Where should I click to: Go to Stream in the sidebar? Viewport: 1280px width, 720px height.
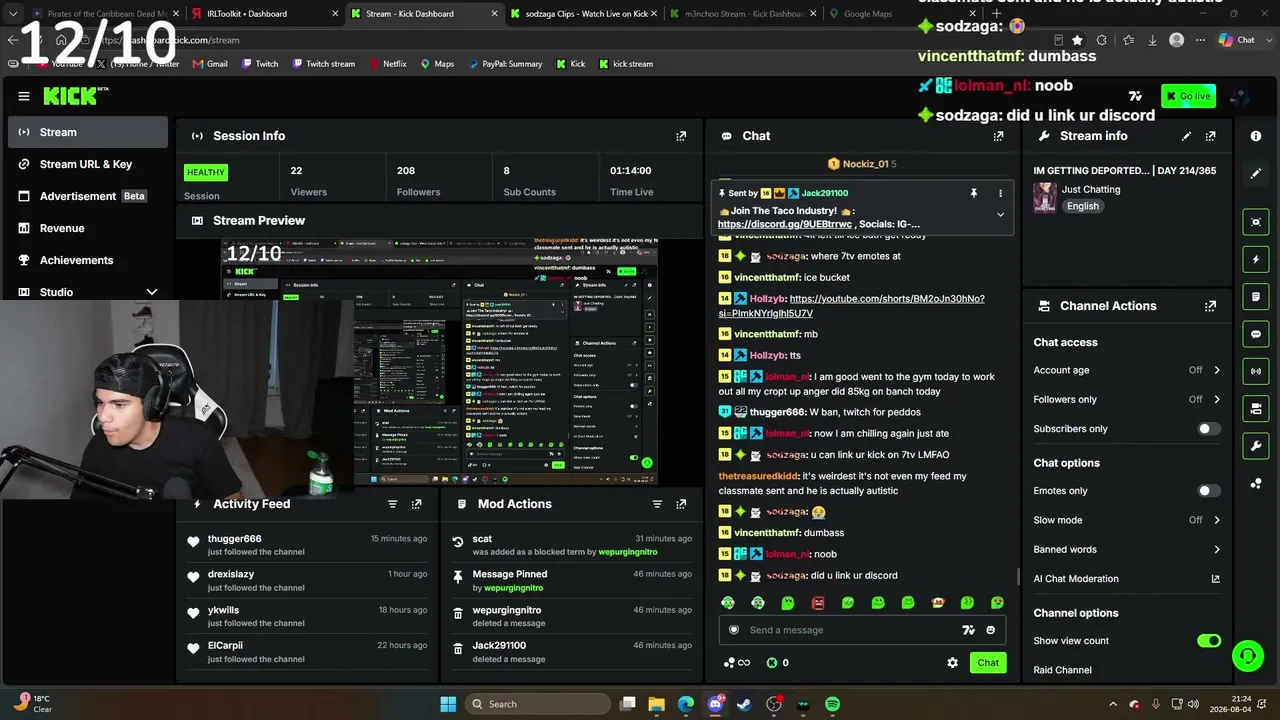coord(88,132)
